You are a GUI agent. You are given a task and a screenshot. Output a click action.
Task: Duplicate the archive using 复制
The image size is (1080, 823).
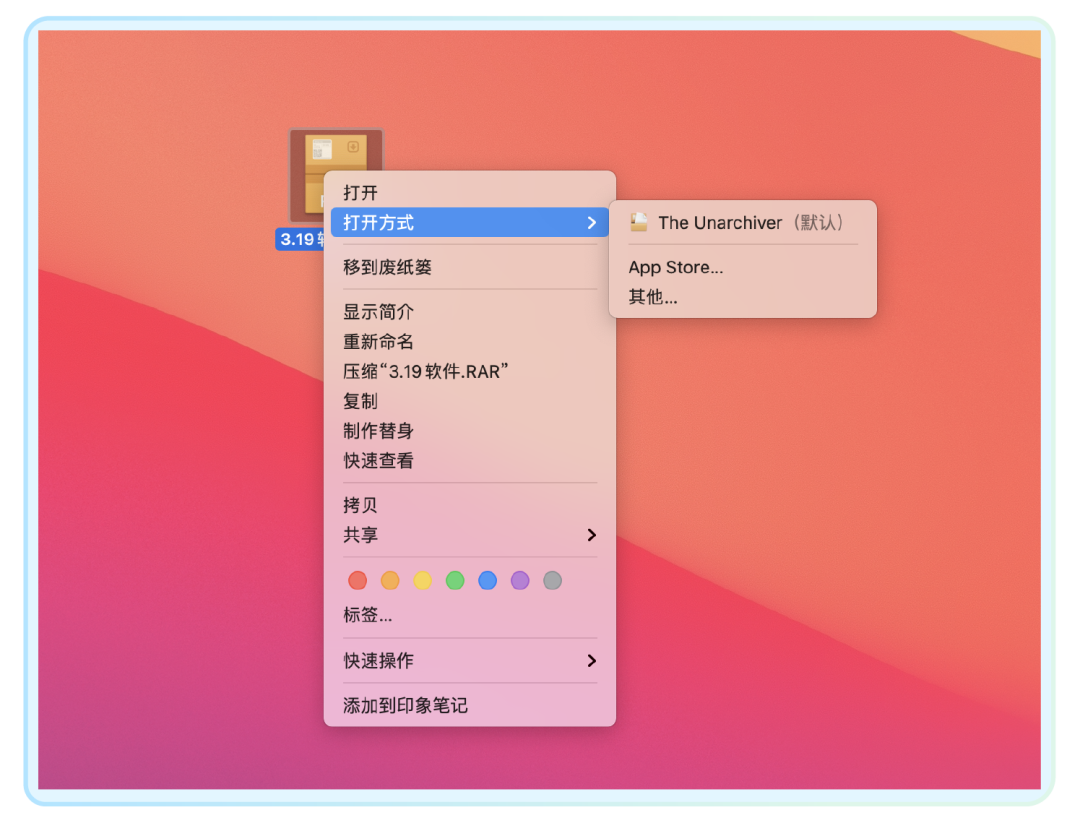pyautogui.click(x=360, y=401)
